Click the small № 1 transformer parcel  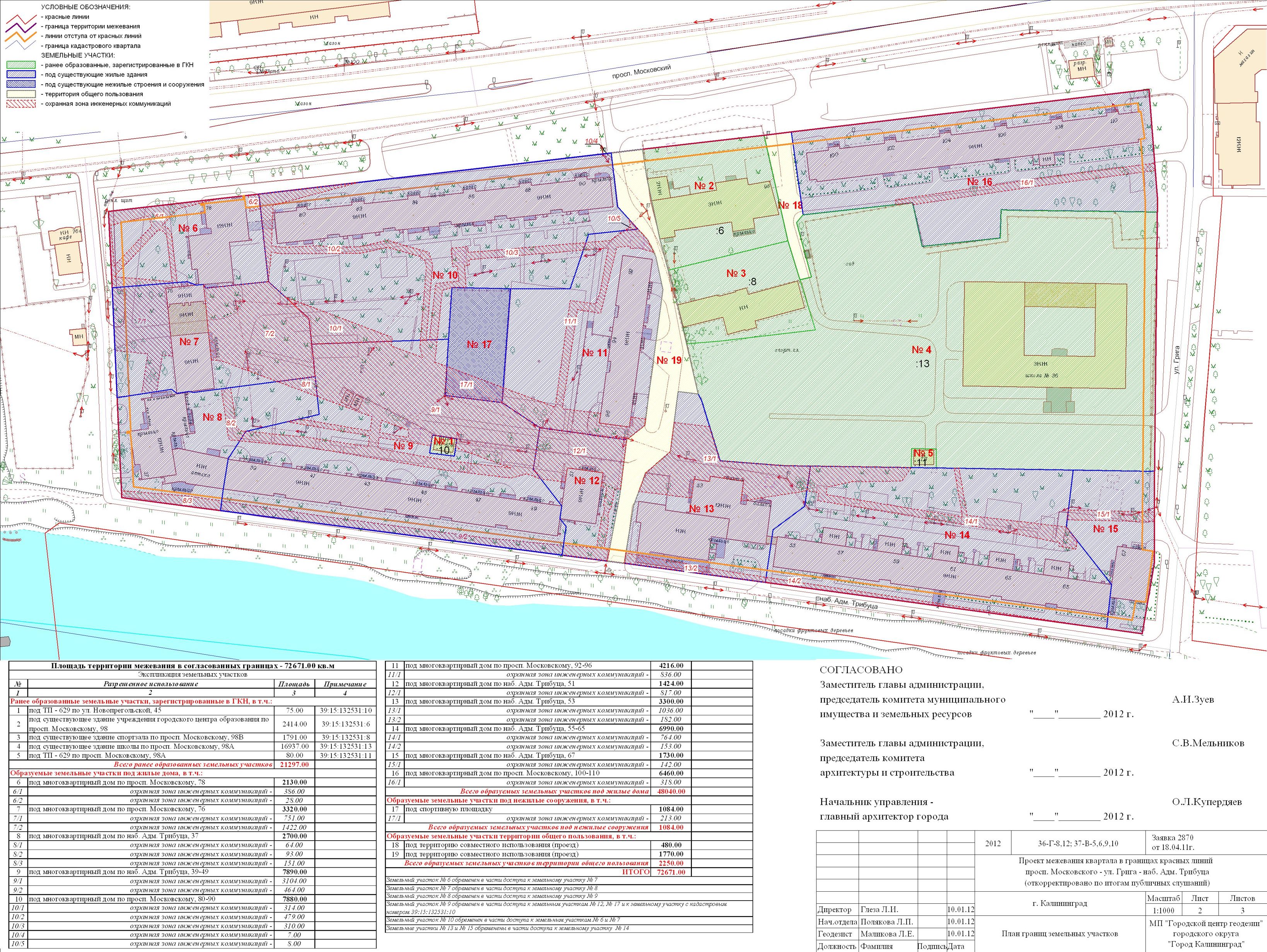coord(443,445)
